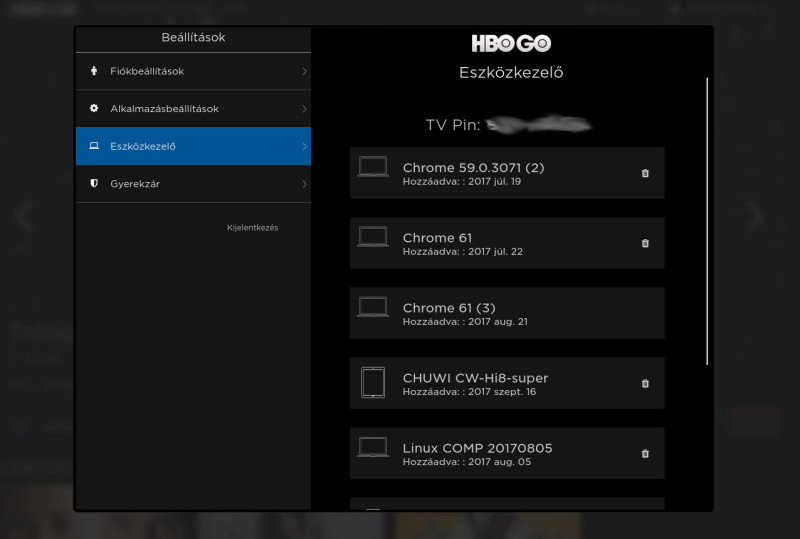Click the Beállítások sidebar title

[193, 37]
